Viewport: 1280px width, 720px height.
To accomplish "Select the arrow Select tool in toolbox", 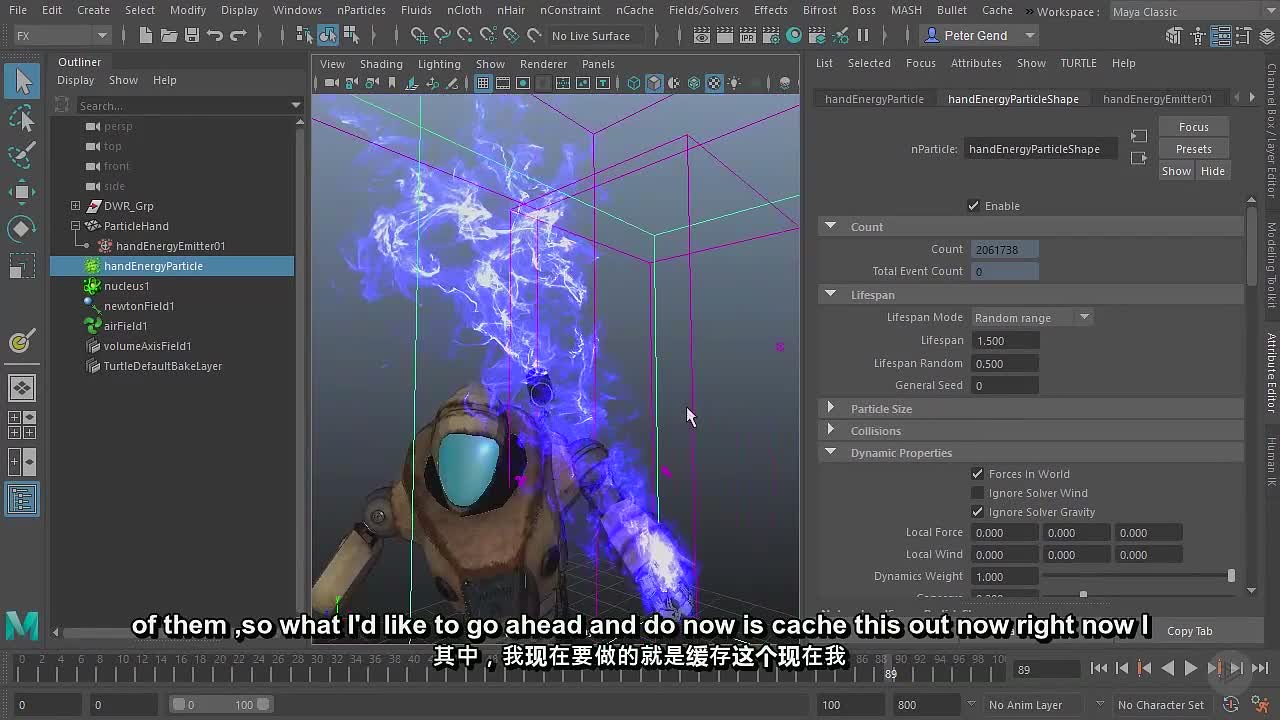I will [22, 82].
